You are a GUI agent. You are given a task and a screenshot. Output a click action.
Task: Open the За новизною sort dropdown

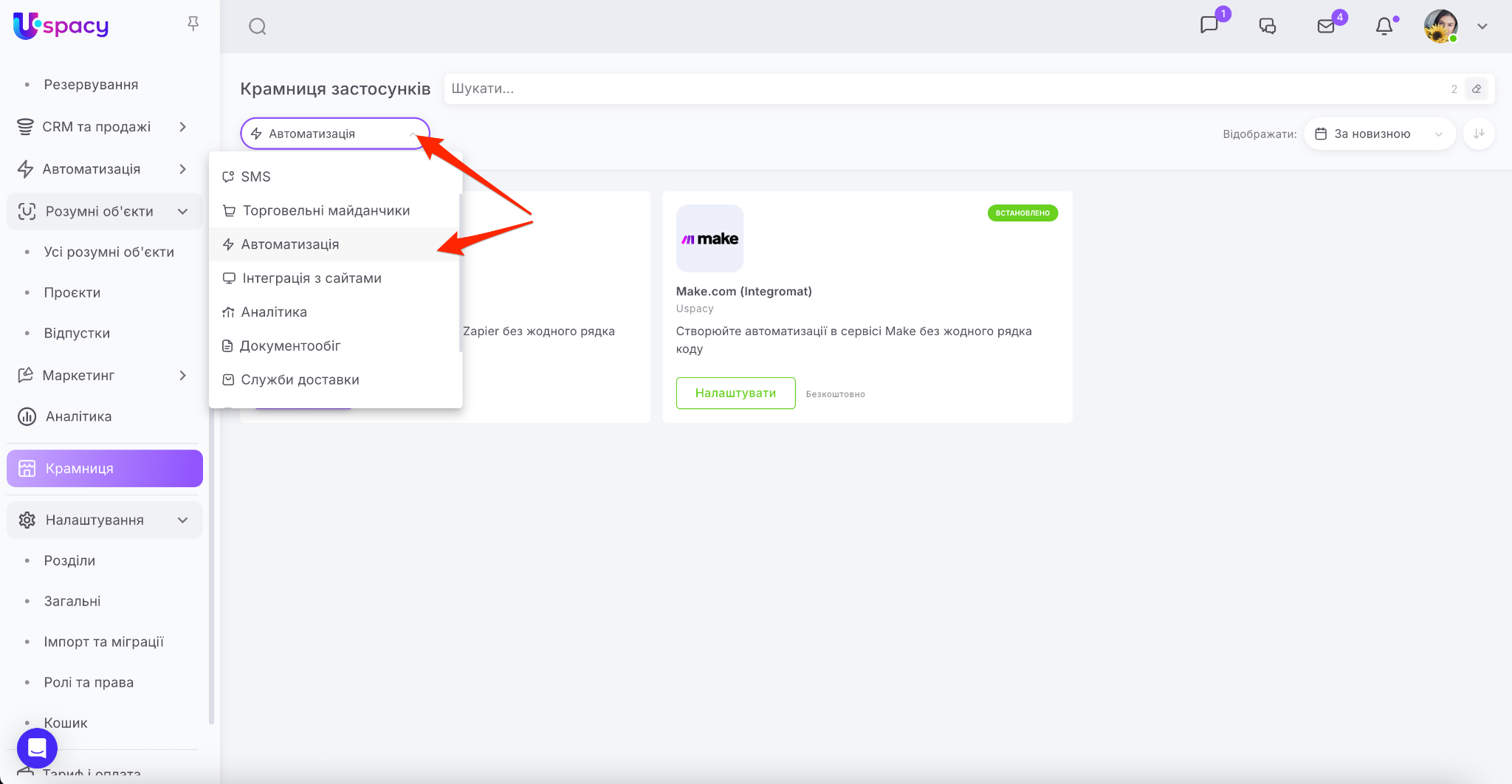1378,134
